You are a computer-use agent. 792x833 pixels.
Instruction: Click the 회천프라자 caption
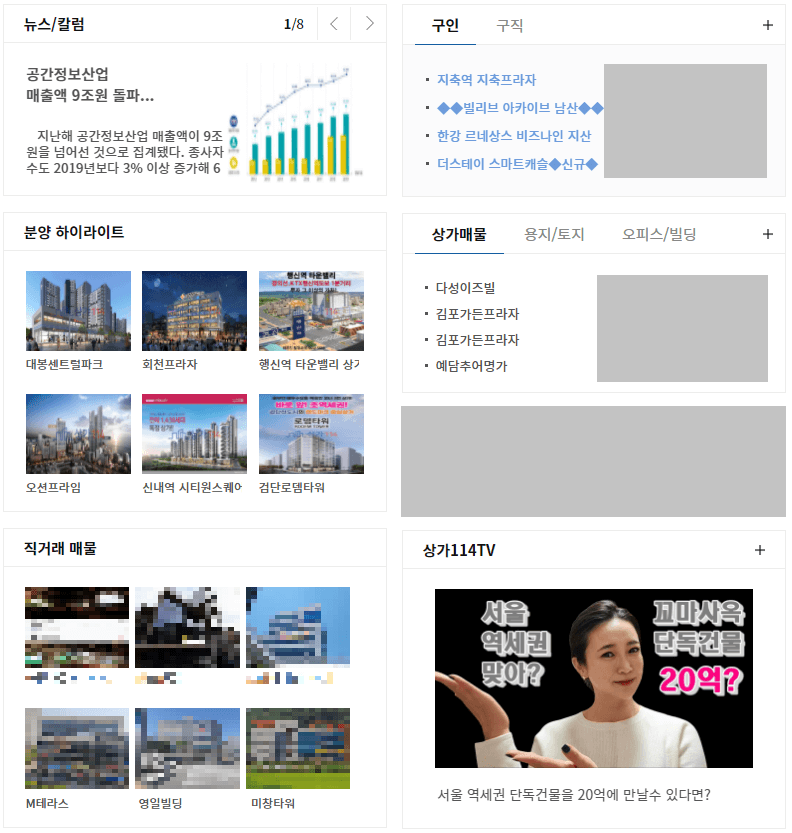click(x=169, y=364)
